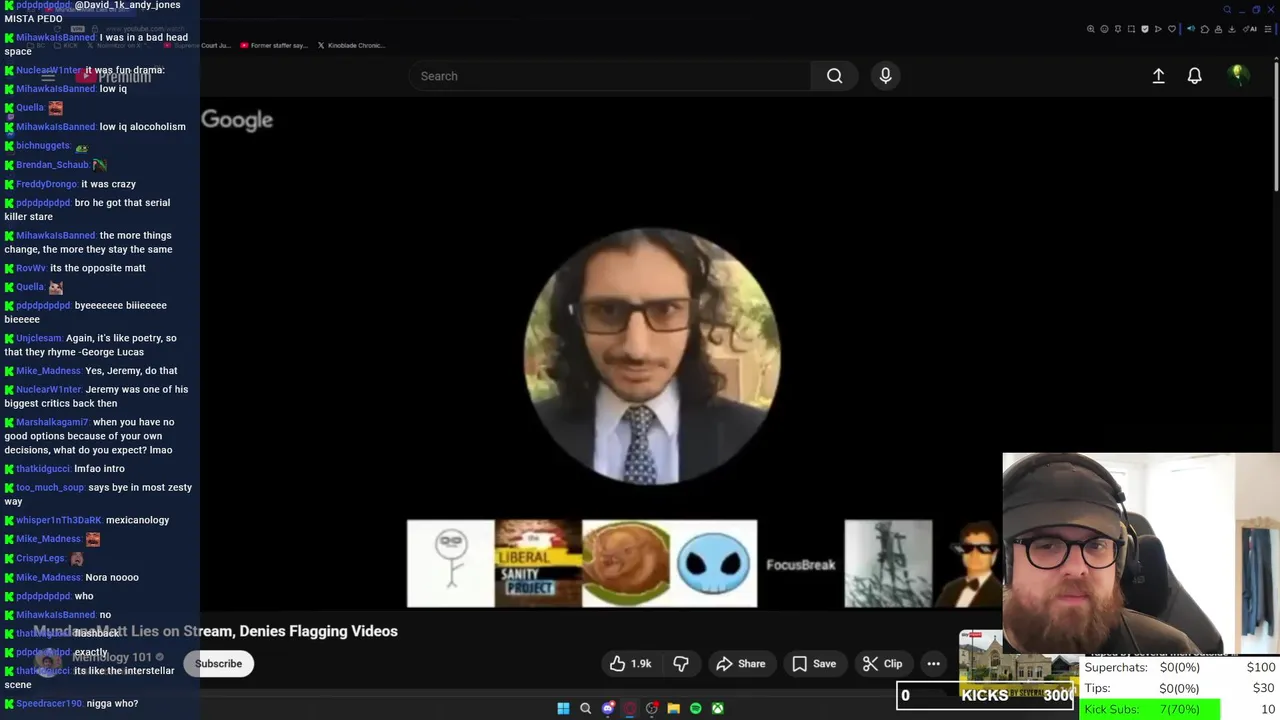Click the pinboard pin browser toolbar icon
This screenshot has width=1280, height=720.
pyautogui.click(x=1118, y=29)
